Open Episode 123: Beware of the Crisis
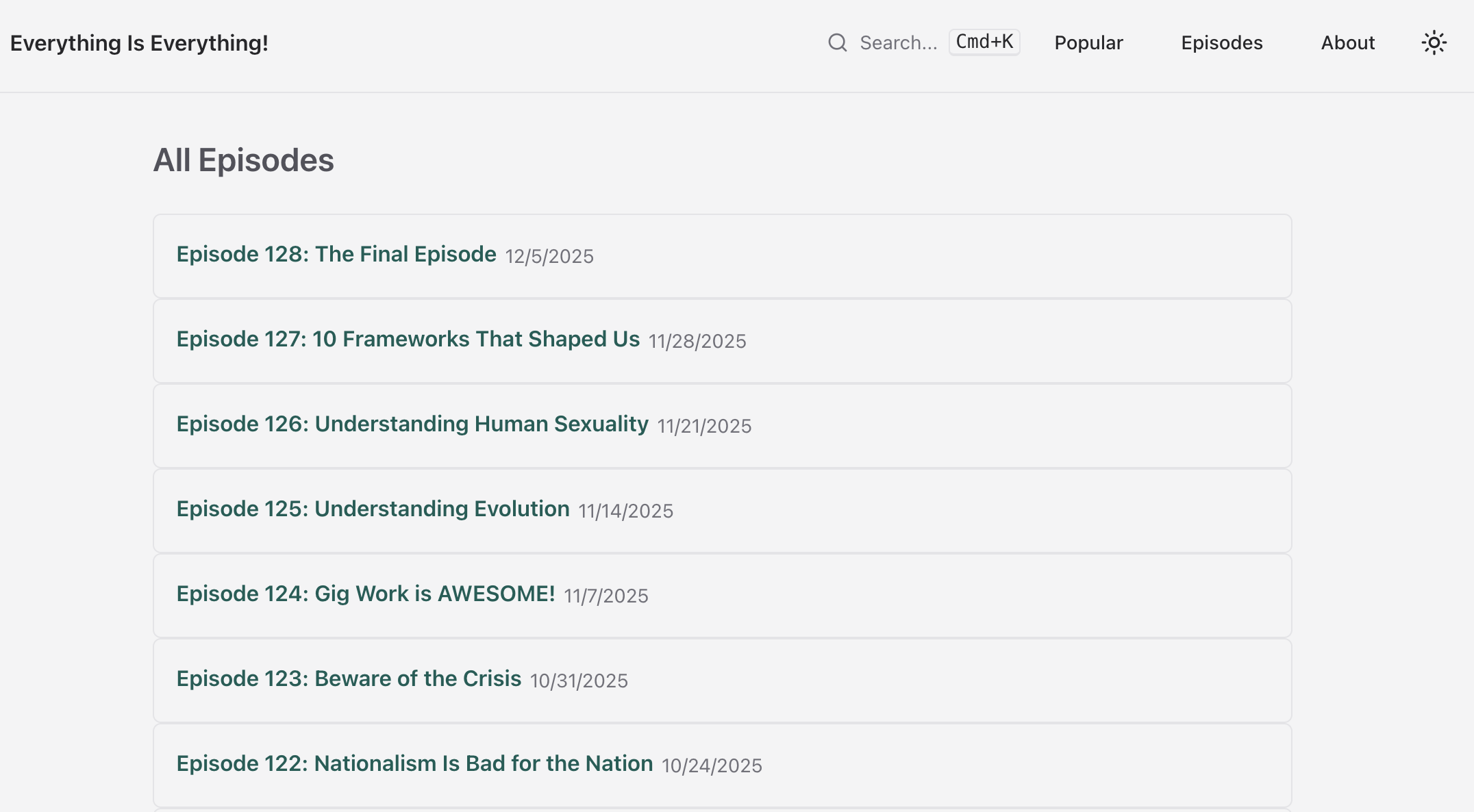Image resolution: width=1474 pixels, height=812 pixels. click(349, 678)
